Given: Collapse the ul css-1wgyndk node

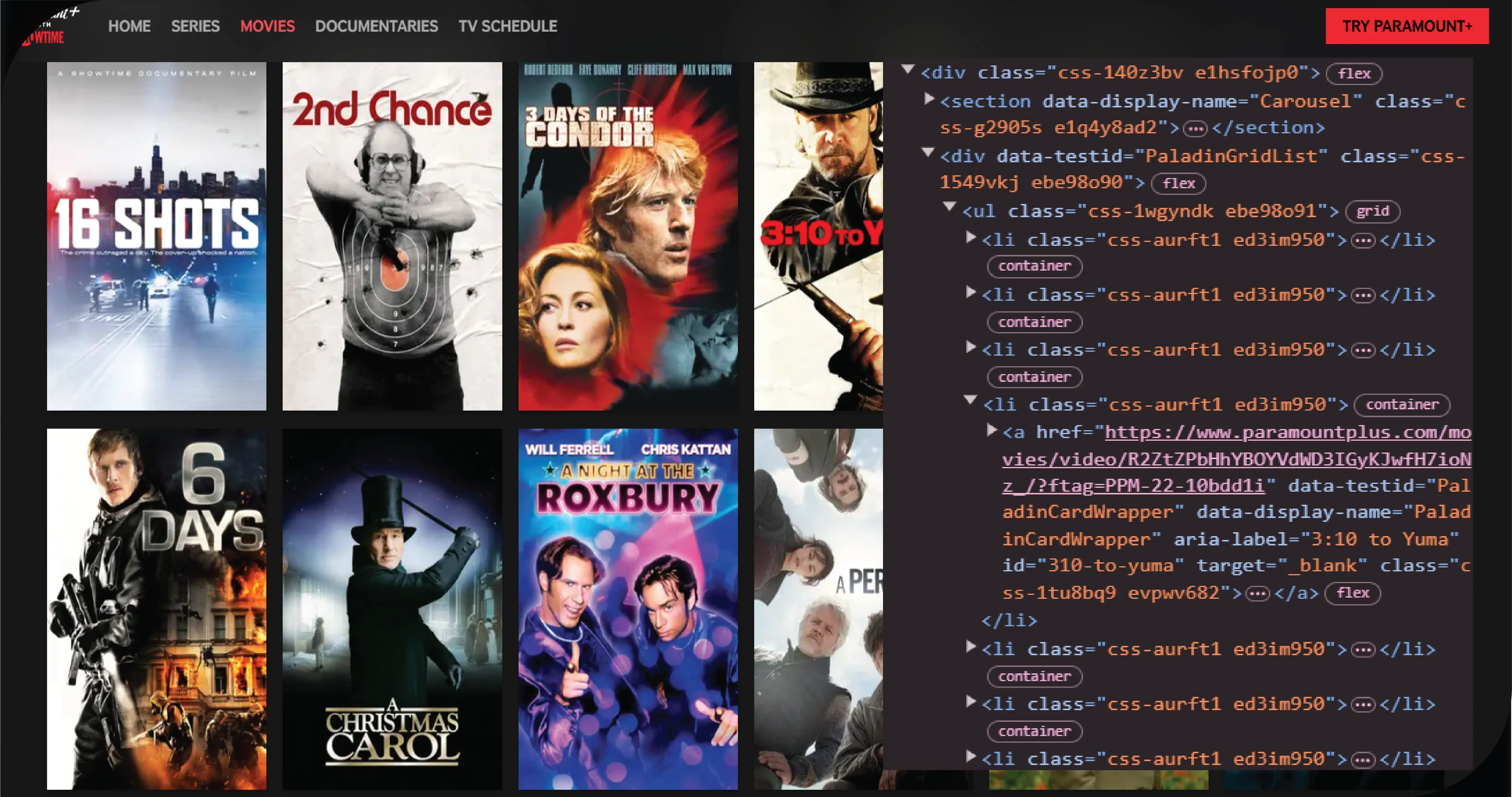Looking at the screenshot, I should [950, 207].
